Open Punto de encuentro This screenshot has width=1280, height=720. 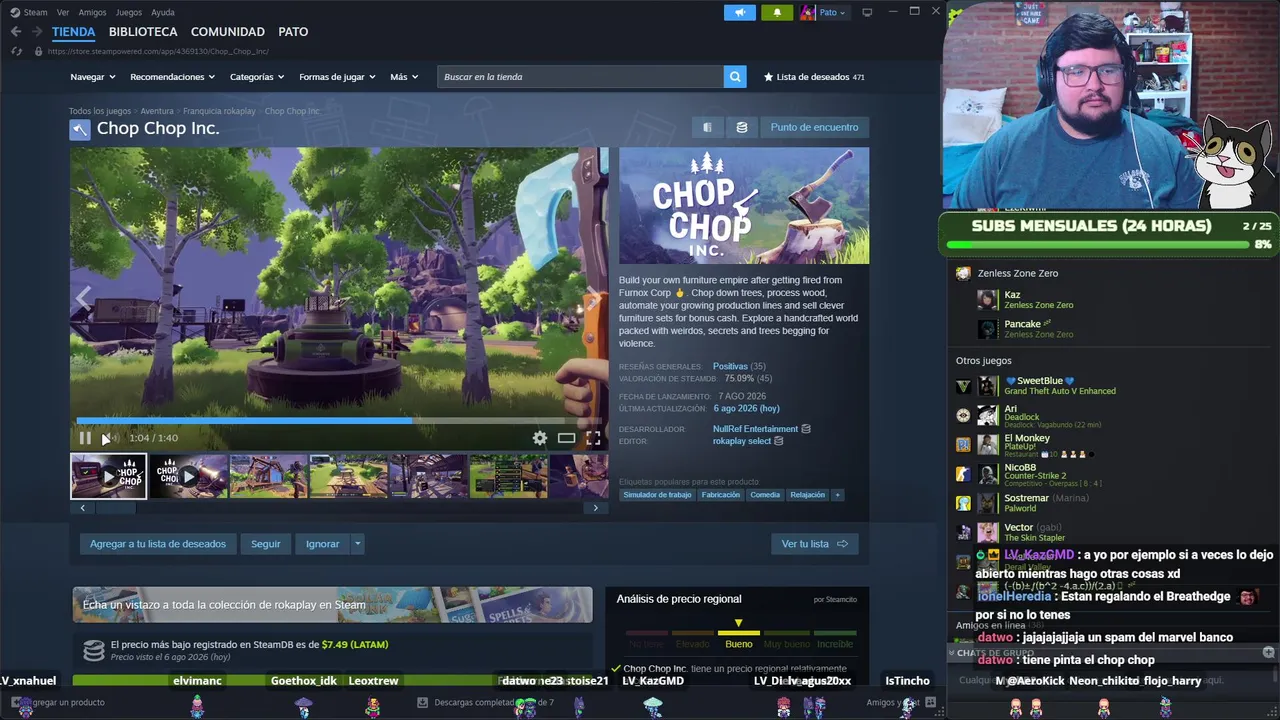[x=814, y=127]
